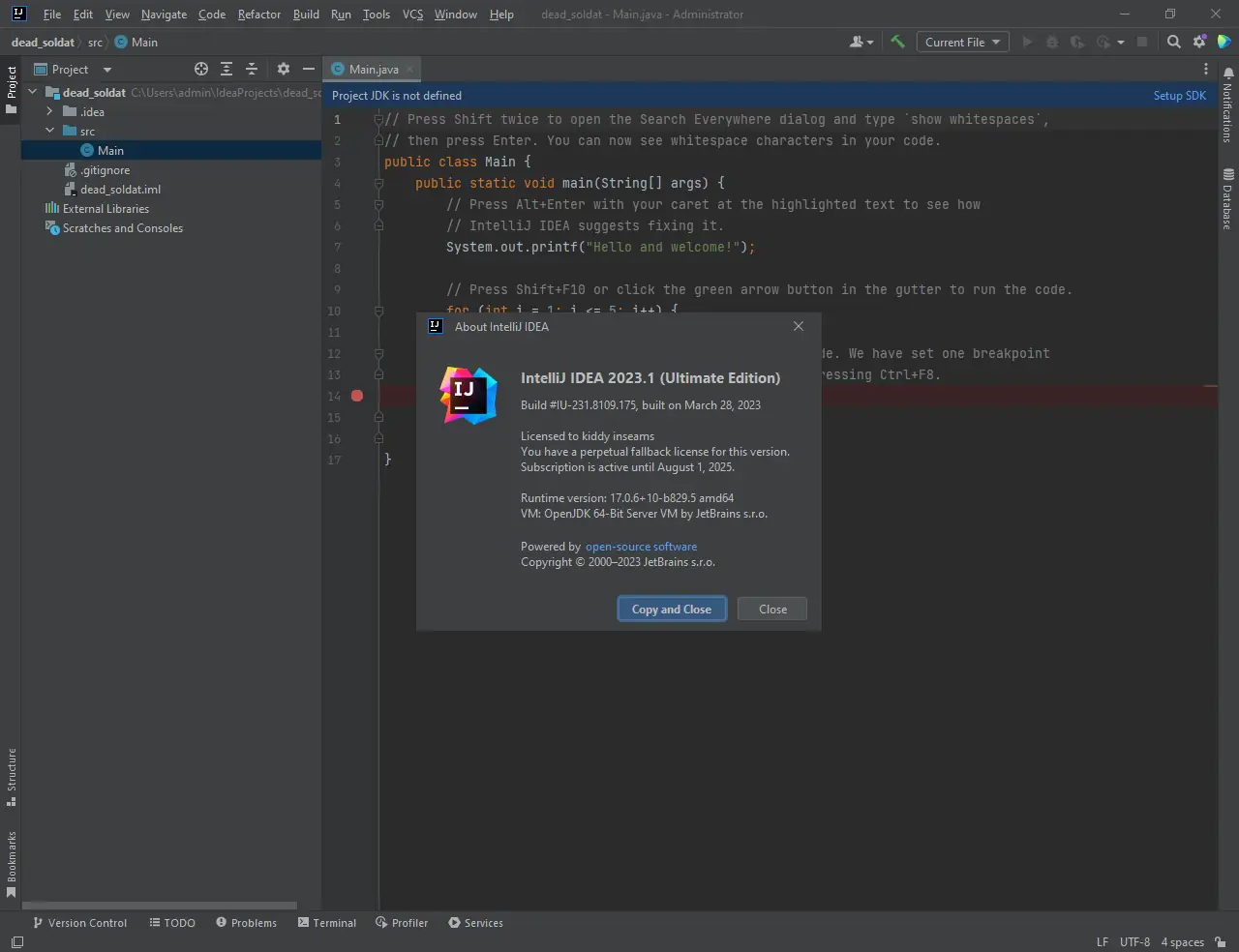
Task: Open the open-source software link
Action: click(641, 546)
